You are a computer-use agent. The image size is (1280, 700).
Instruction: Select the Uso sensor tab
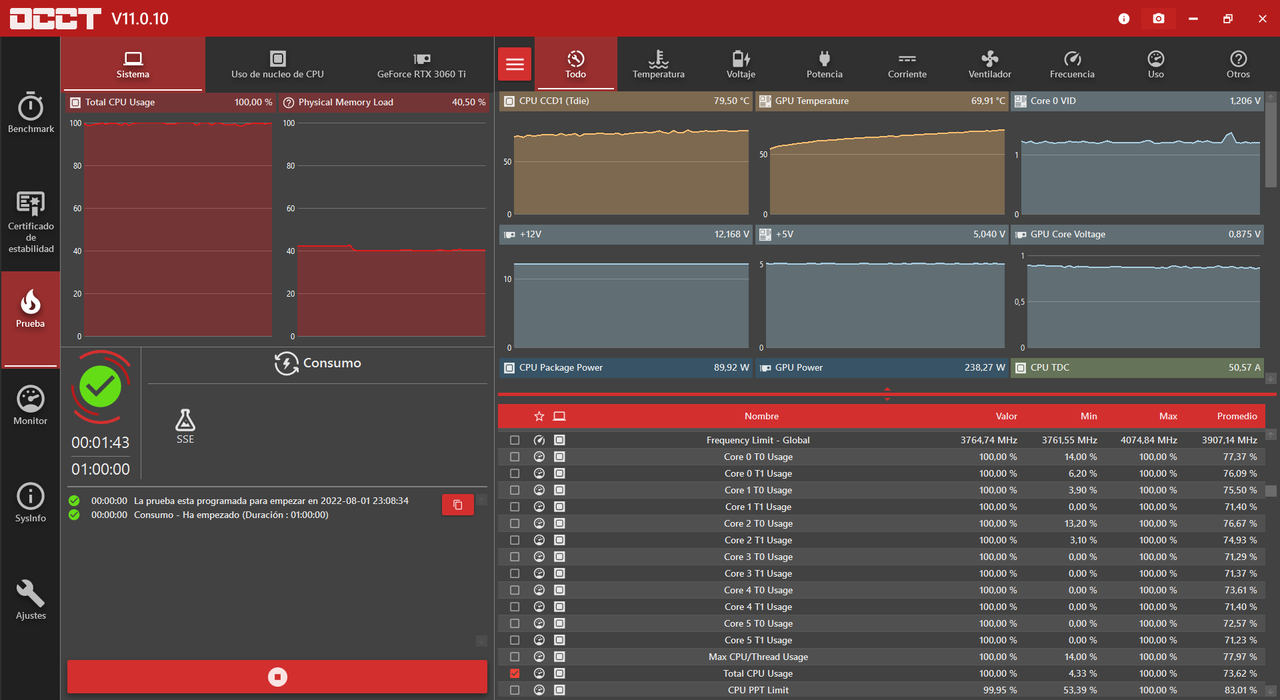coord(1156,65)
